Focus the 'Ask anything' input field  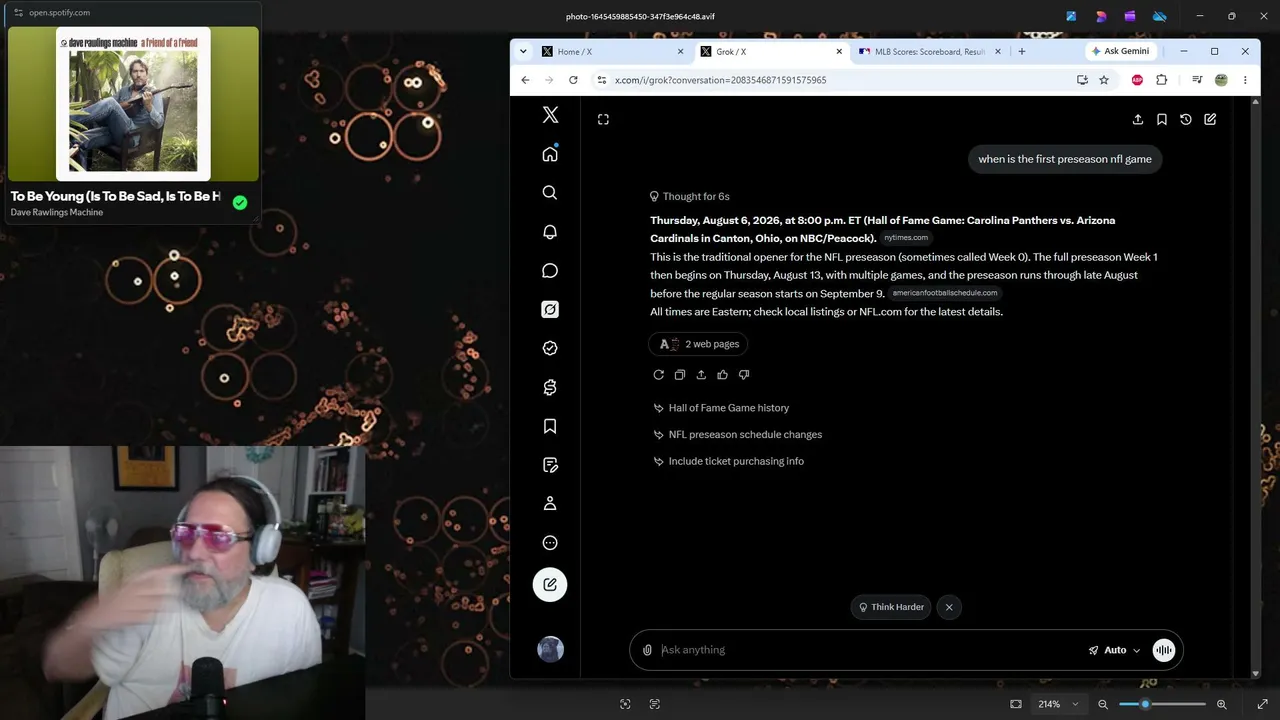(x=870, y=650)
